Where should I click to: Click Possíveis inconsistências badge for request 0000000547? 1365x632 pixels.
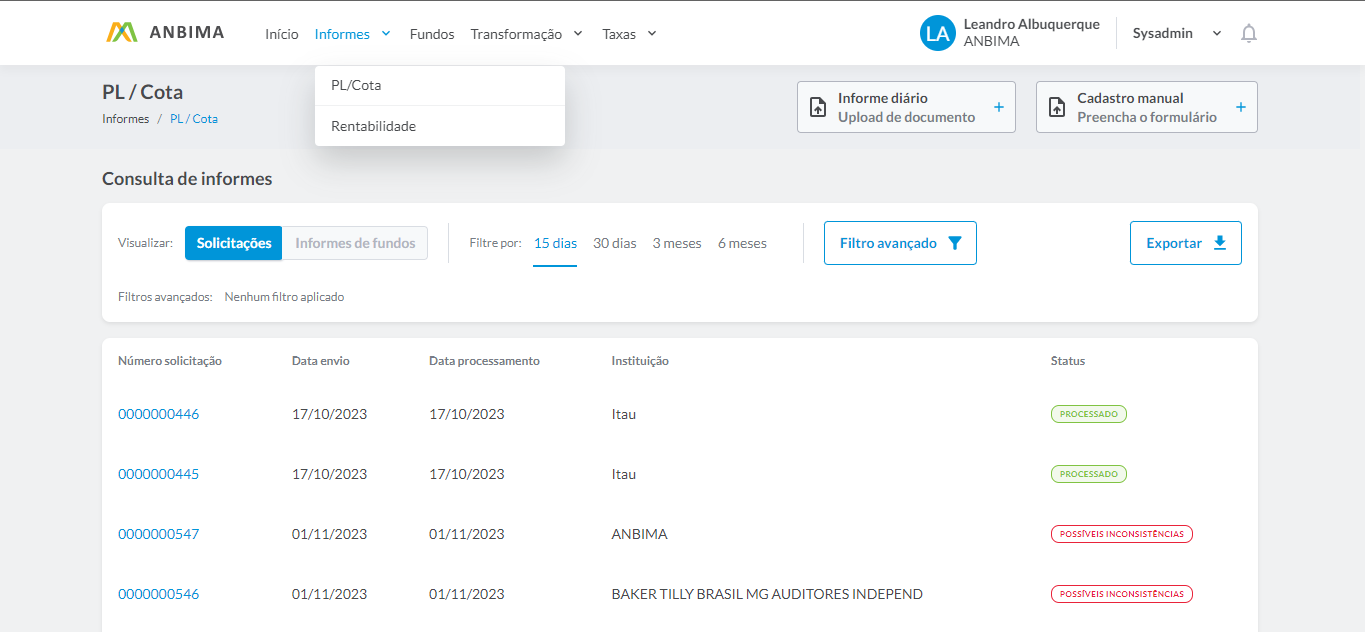tap(1121, 534)
